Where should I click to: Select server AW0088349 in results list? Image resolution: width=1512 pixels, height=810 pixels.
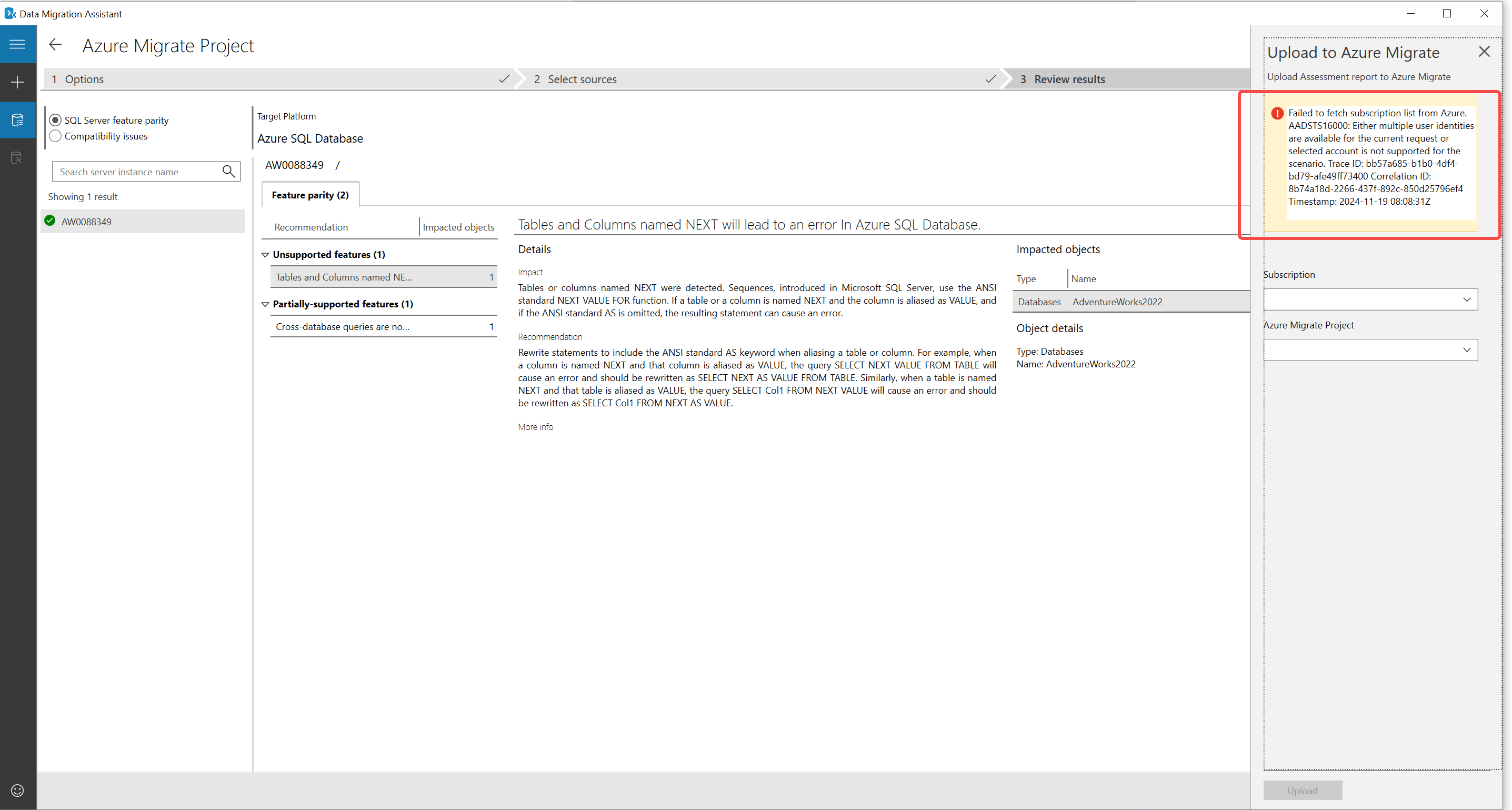(x=143, y=221)
